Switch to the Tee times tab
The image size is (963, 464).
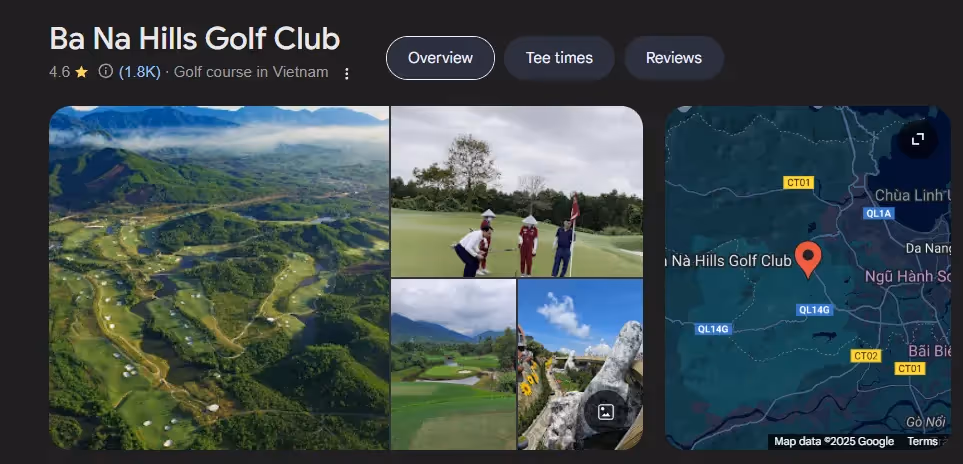(x=559, y=58)
